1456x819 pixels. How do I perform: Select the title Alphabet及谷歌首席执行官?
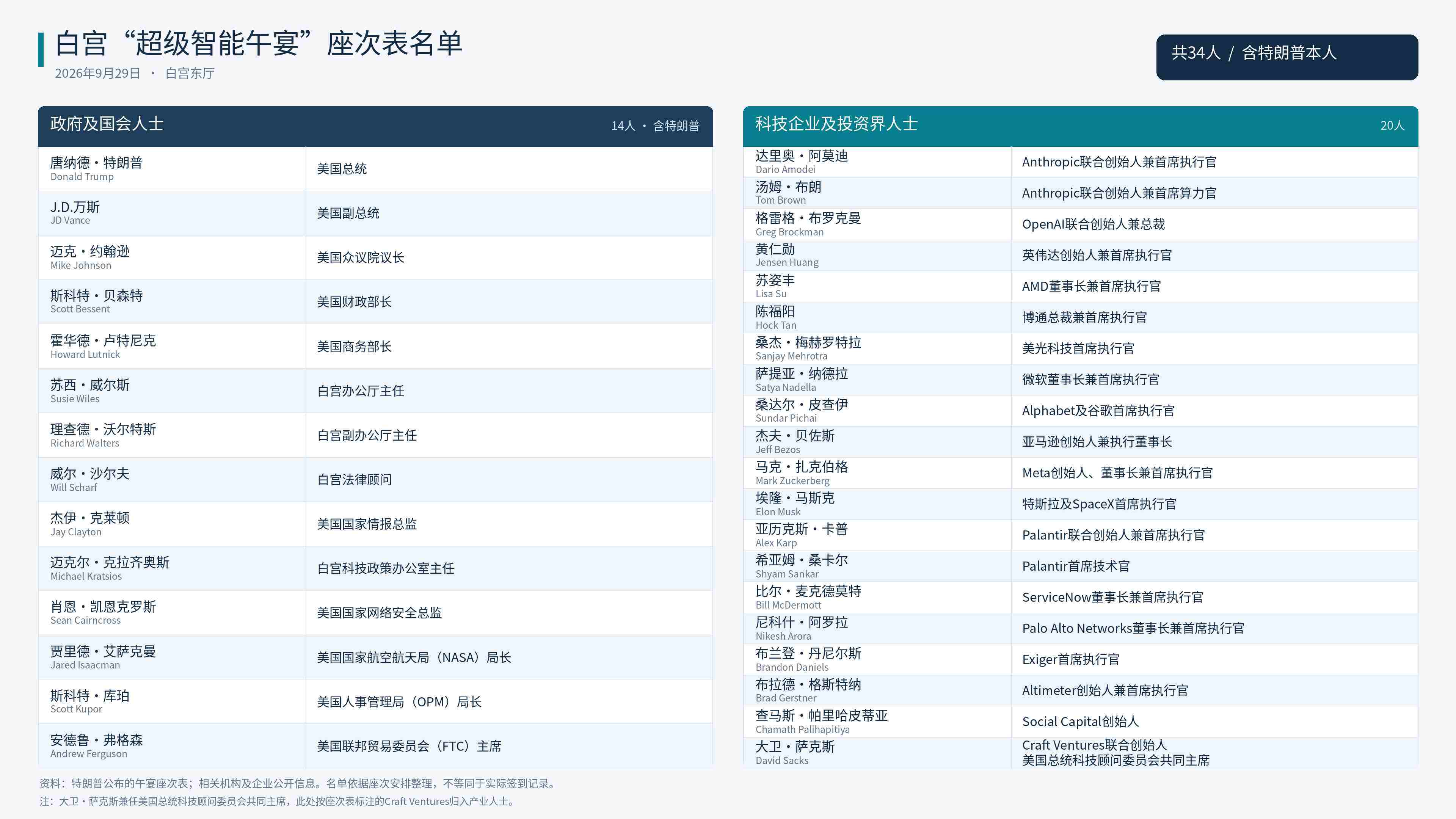pyautogui.click(x=1098, y=411)
